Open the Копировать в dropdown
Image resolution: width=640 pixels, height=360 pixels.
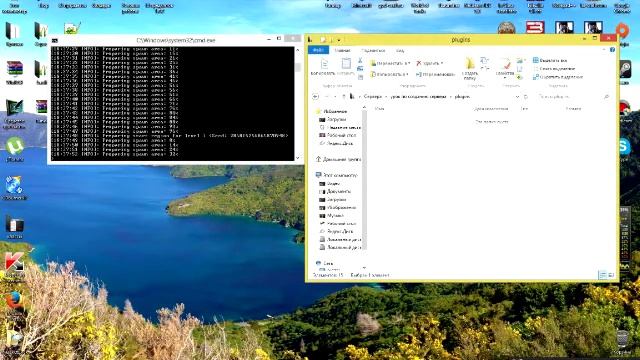(389, 74)
